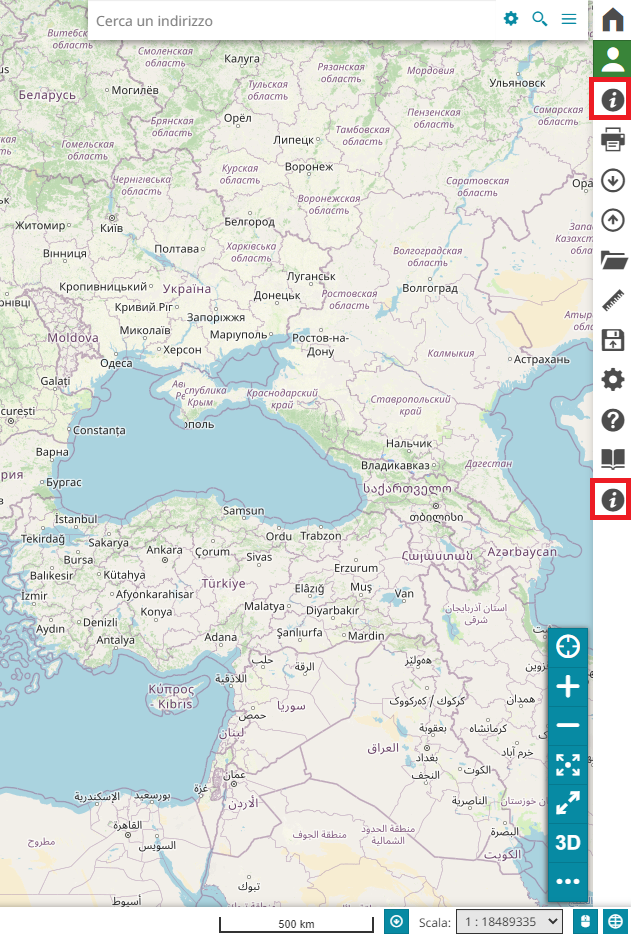This screenshot has height=937, width=631.
Task: Select the info icon below the book icon
Action: [612, 500]
